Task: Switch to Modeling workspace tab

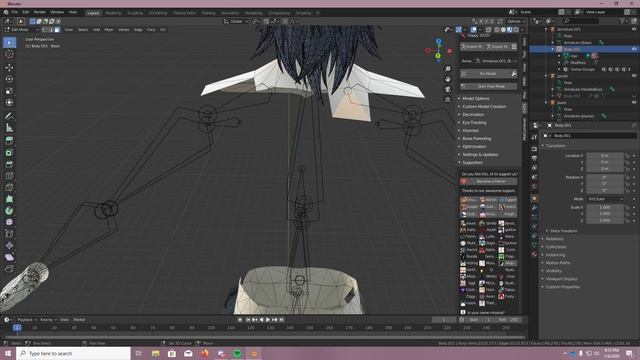Action: 113,13
